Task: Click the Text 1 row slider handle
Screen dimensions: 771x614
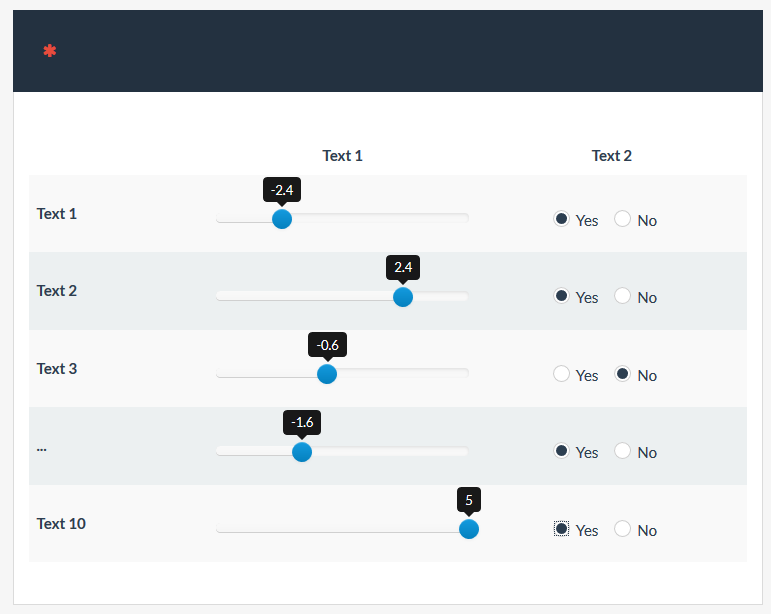Action: tap(282, 219)
